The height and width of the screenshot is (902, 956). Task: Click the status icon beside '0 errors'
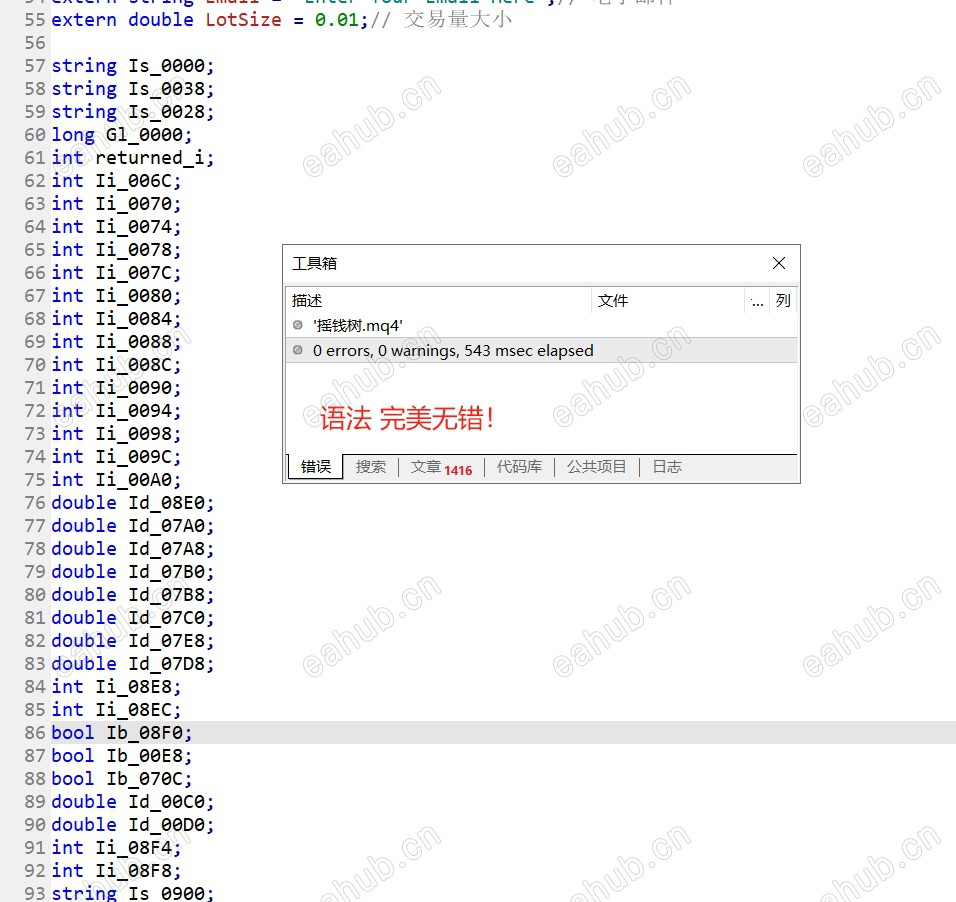(298, 350)
